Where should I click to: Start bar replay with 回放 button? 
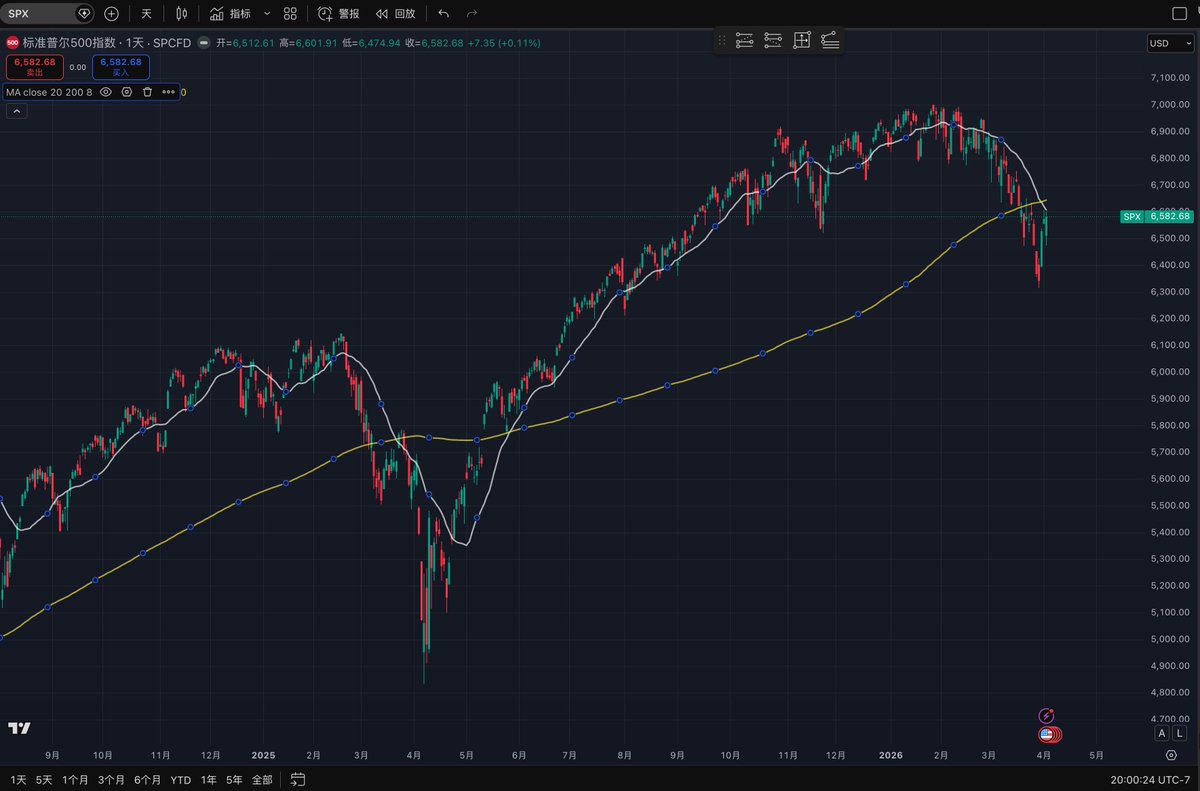coord(395,14)
